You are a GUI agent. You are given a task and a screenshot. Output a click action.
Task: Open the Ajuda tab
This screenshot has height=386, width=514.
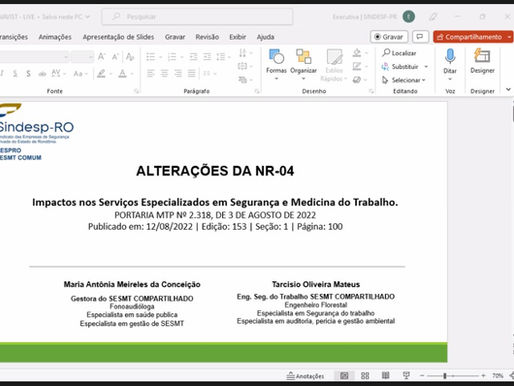265,37
